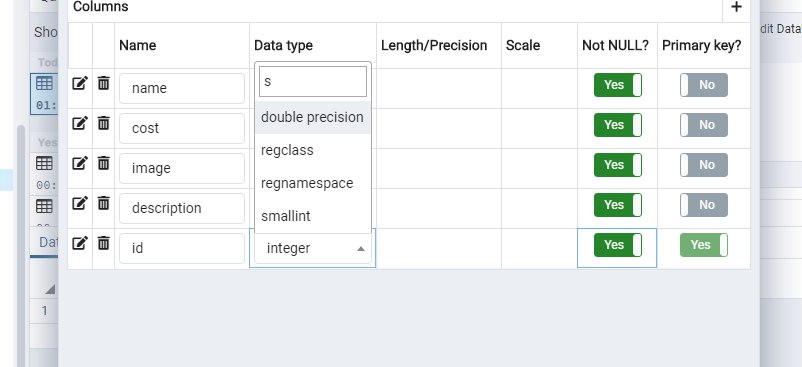Delete the cost column using trash icon
Image resolution: width=802 pixels, height=367 pixels.
103,123
